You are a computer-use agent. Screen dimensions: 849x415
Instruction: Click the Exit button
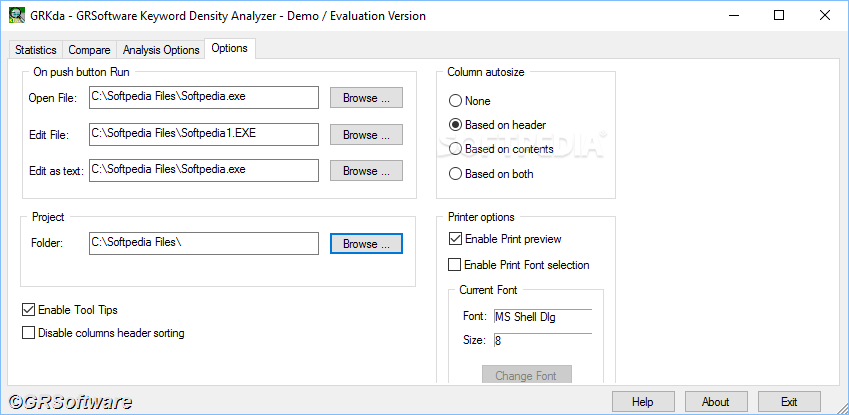(x=789, y=402)
